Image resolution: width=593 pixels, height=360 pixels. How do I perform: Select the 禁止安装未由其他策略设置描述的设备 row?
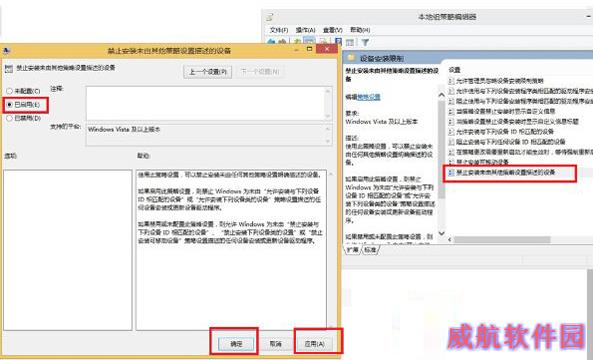click(x=502, y=172)
